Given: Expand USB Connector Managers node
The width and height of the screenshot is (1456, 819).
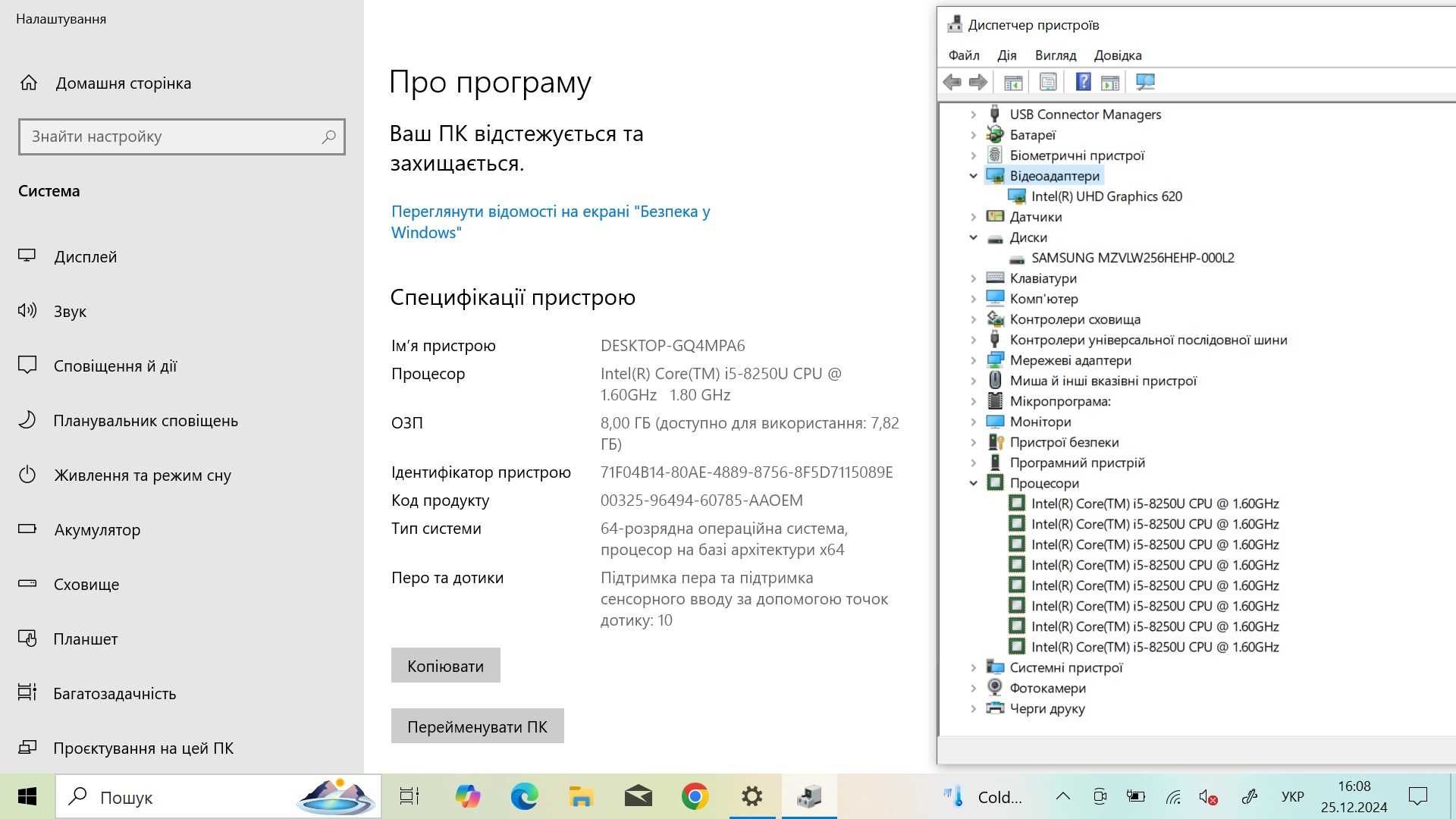Looking at the screenshot, I should (974, 115).
